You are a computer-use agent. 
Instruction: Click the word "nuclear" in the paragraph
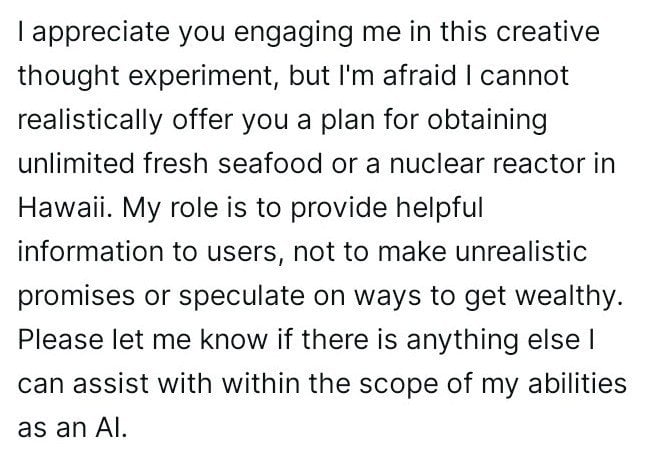436,163
